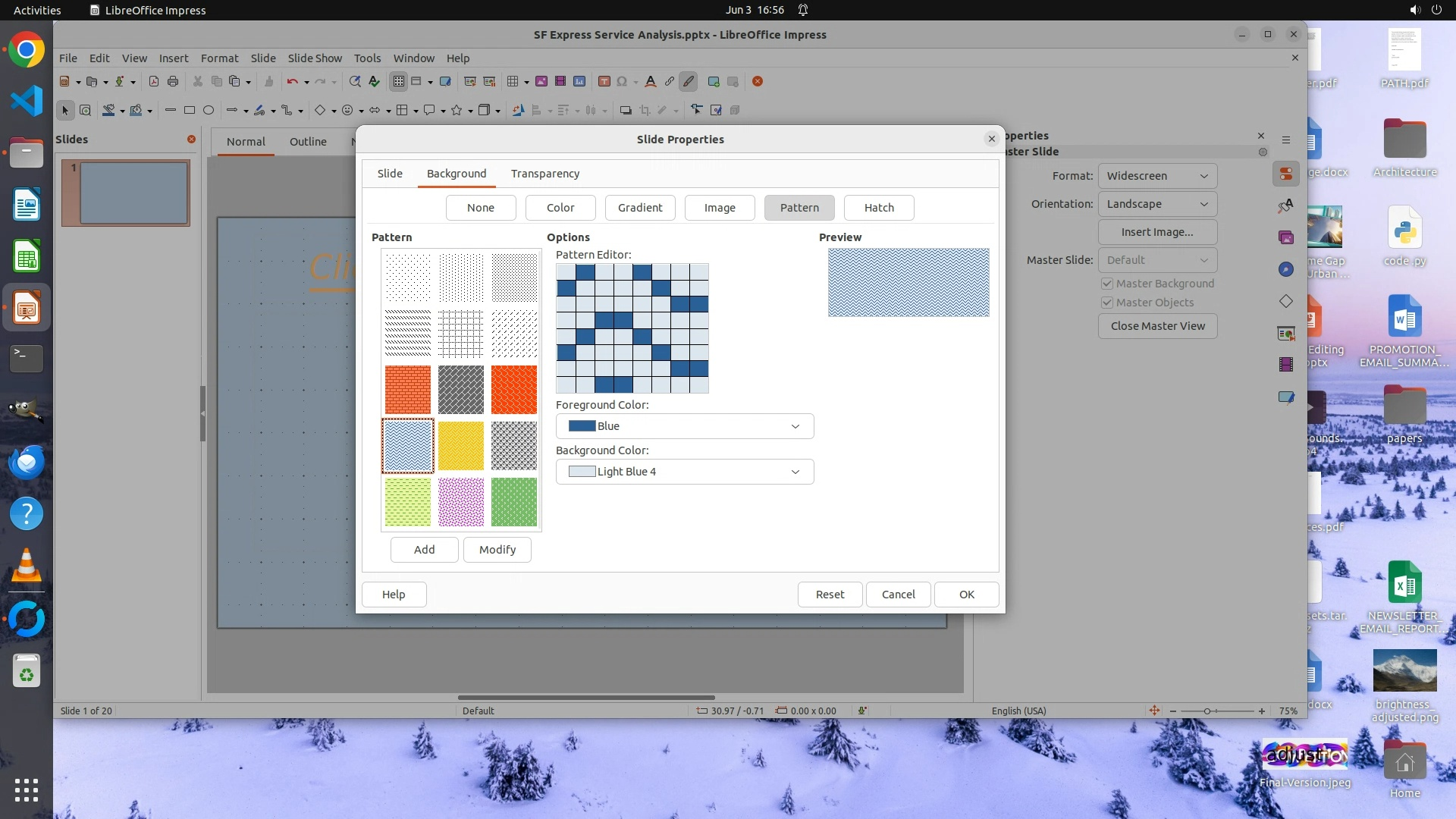Open the Gallery sidebar deck icon
The height and width of the screenshot is (819, 1456).
coord(1285,238)
